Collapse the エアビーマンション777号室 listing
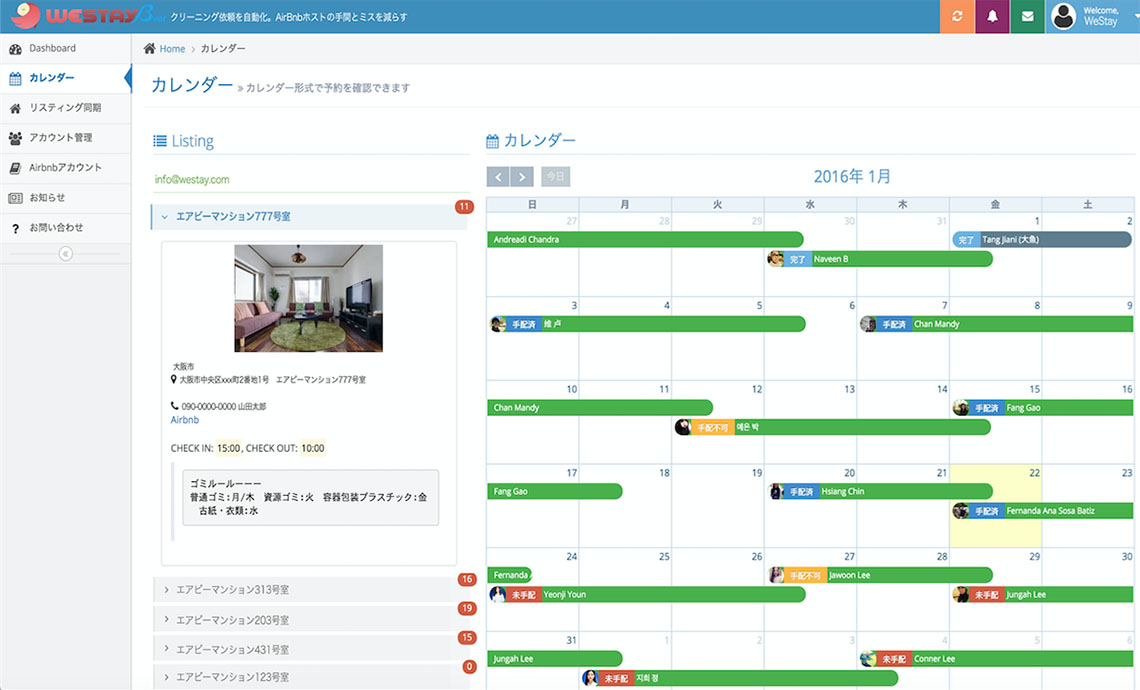 tap(232, 216)
